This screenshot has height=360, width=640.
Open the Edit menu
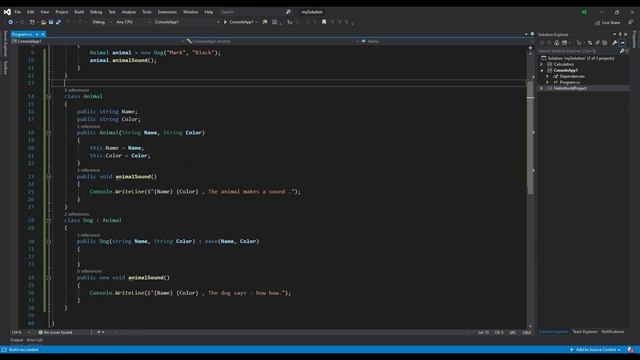click(31, 12)
